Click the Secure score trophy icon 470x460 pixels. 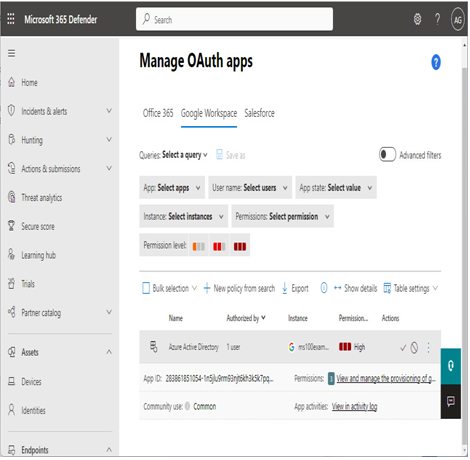11,226
